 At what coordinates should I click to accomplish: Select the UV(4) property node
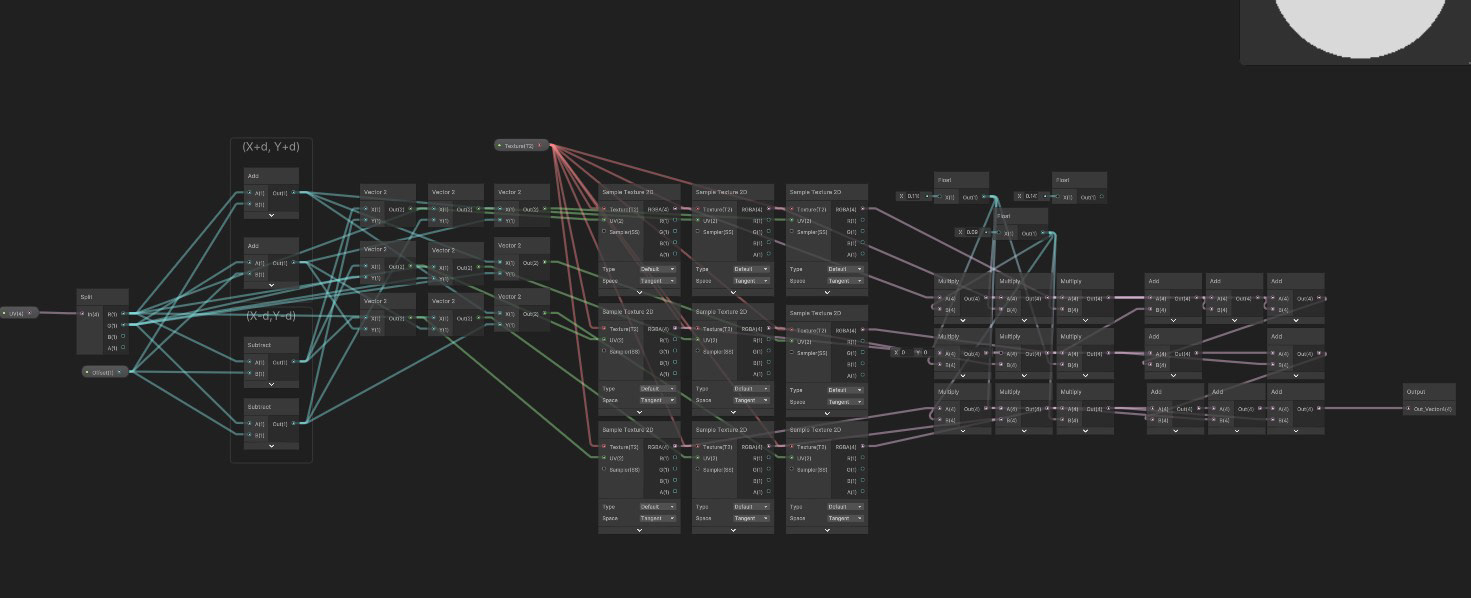(19, 313)
